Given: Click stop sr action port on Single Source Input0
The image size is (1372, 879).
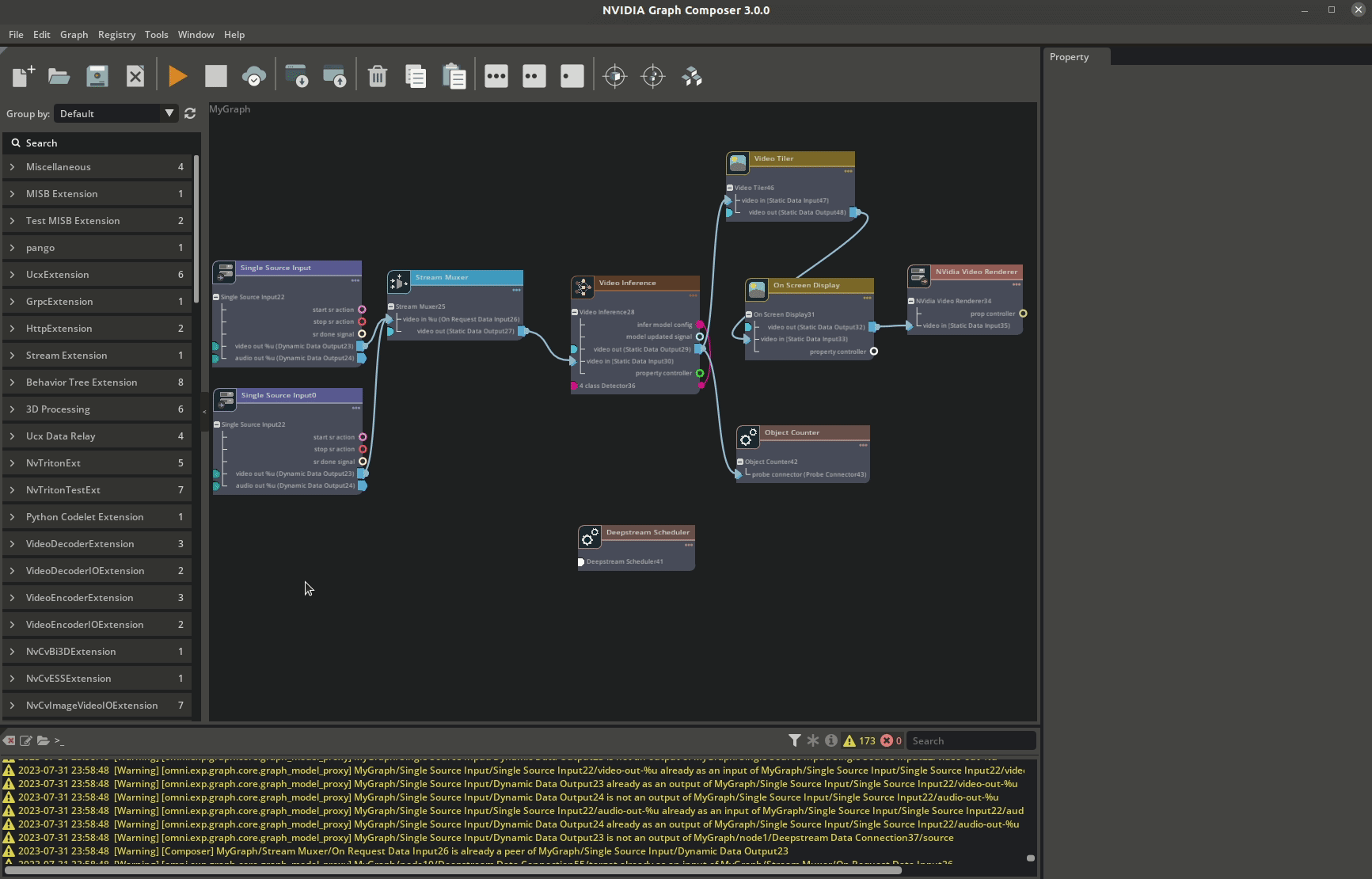Looking at the screenshot, I should click(x=363, y=449).
